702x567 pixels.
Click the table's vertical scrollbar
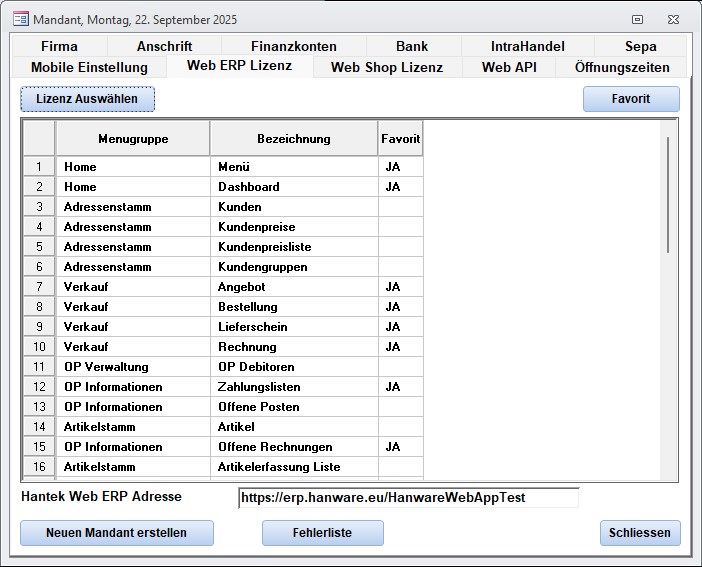click(667, 200)
